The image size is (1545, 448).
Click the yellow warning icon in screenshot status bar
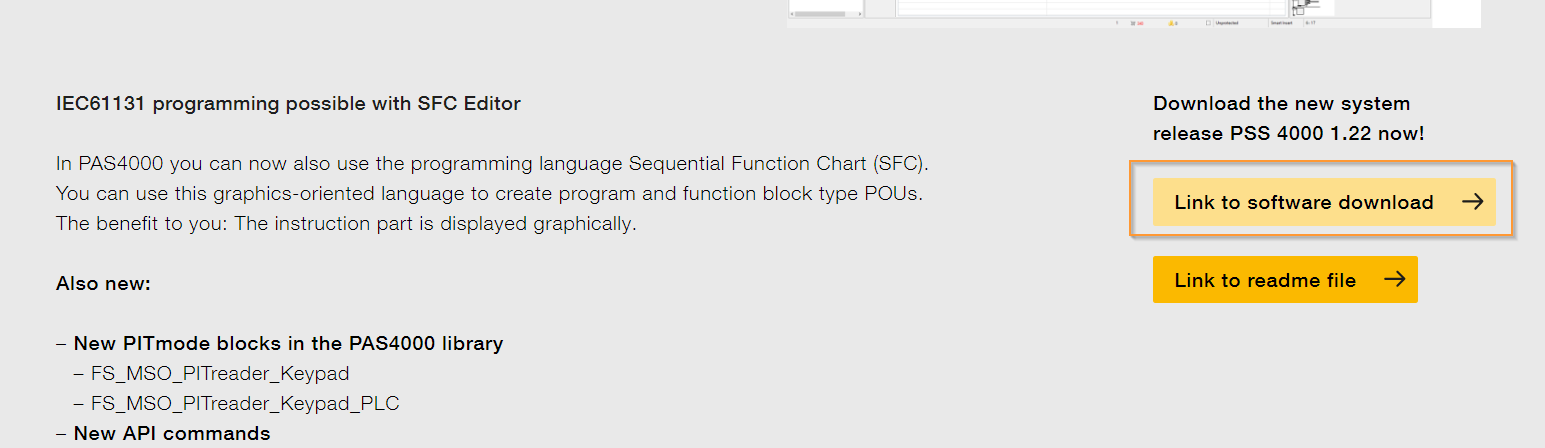click(x=1171, y=23)
